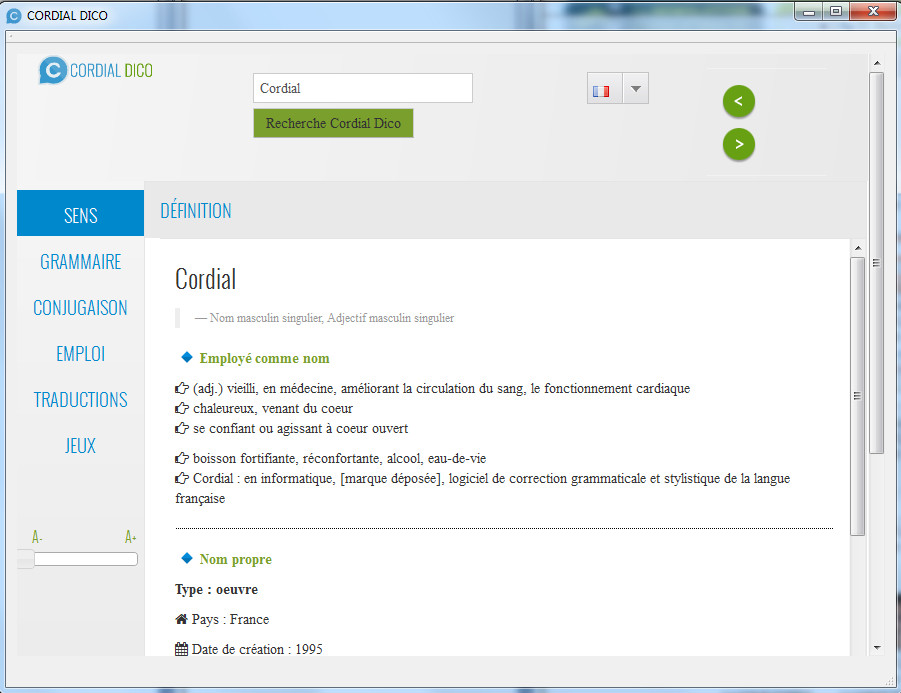This screenshot has height=693, width=901.
Task: Click the pointing hand icon beside 'se confiant'
Action: 182,428
